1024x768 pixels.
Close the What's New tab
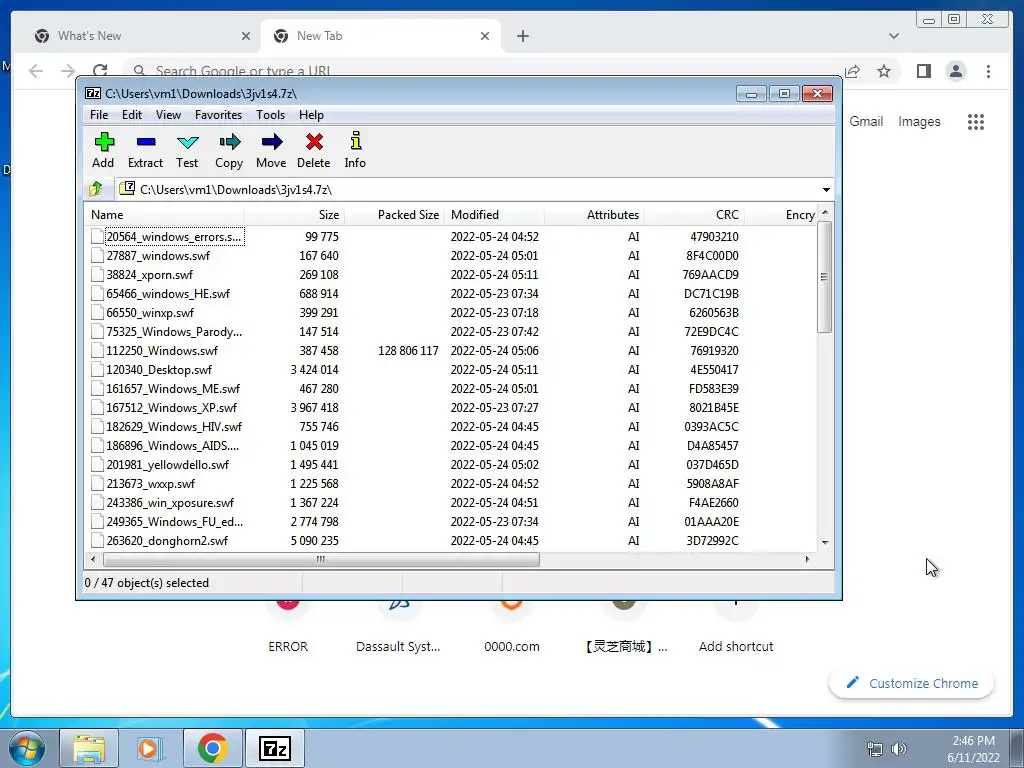(x=246, y=36)
